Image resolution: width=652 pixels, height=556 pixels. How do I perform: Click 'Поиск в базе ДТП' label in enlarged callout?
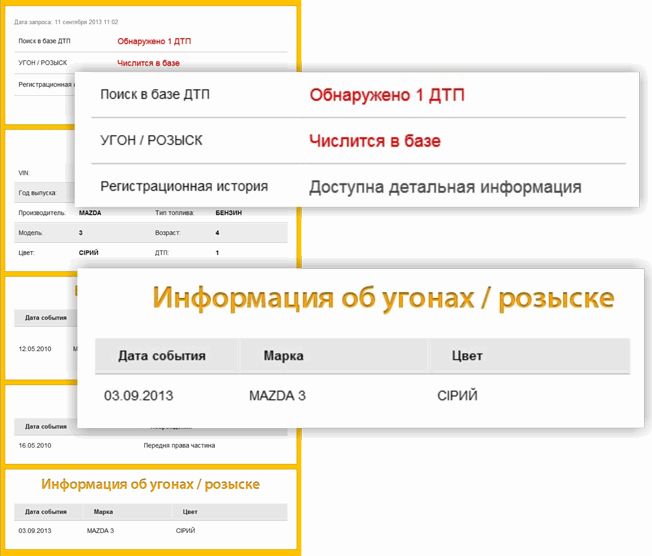tap(155, 94)
